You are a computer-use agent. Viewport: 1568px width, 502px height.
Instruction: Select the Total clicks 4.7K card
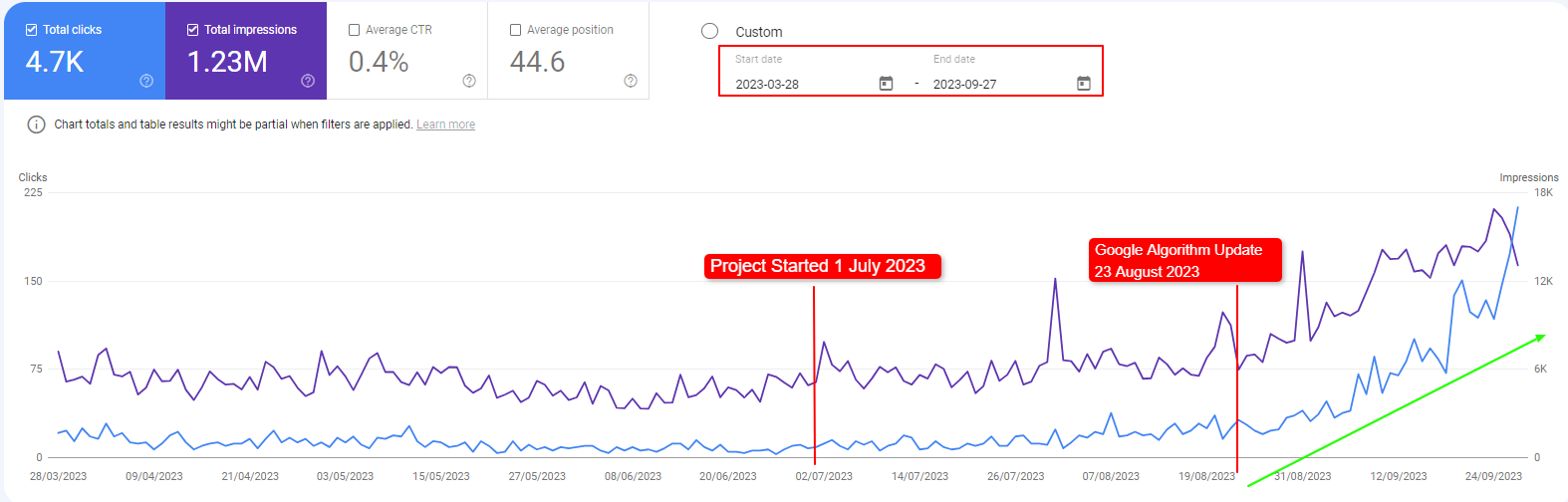tap(85, 51)
